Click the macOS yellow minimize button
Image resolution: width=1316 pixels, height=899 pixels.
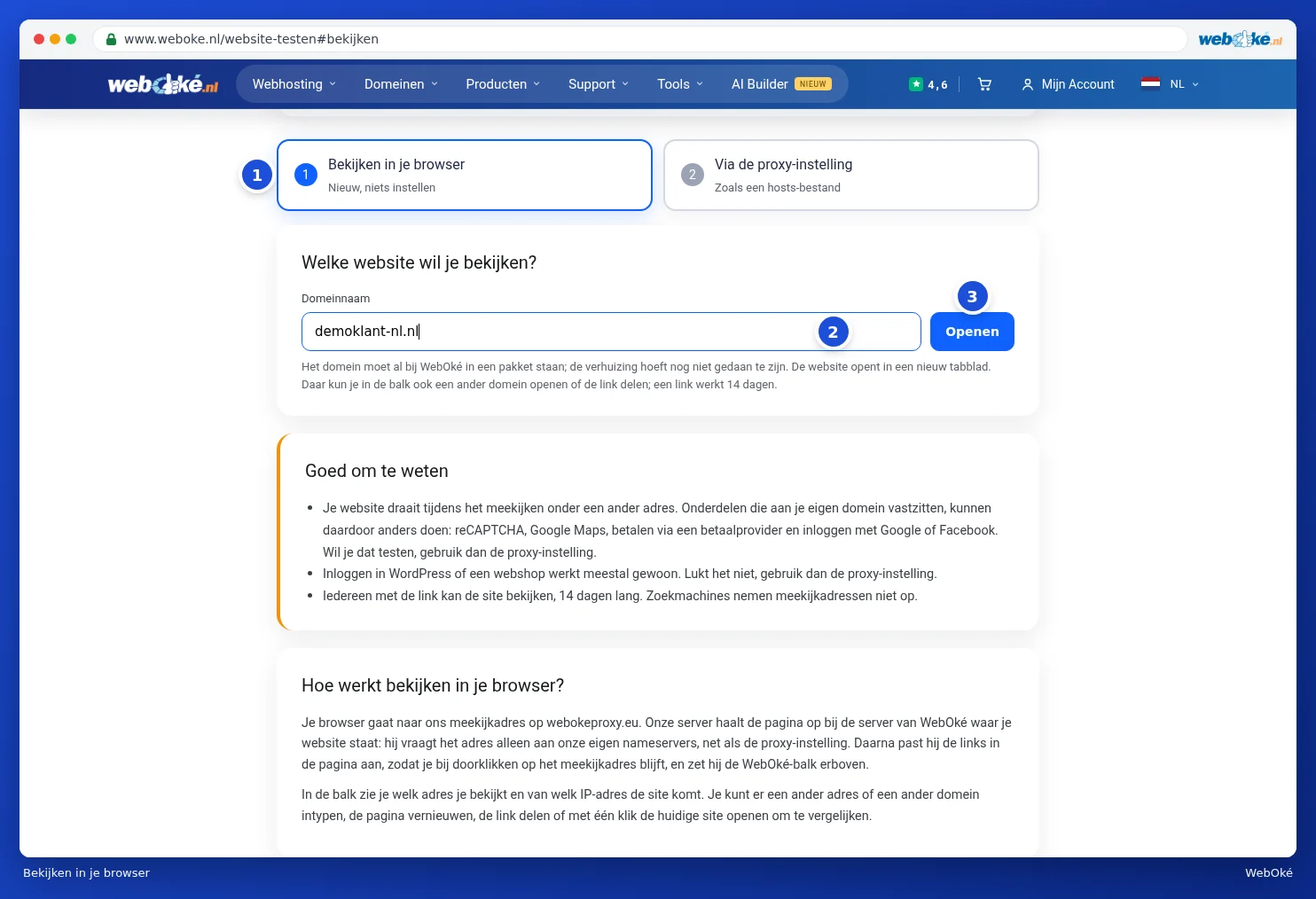[55, 39]
